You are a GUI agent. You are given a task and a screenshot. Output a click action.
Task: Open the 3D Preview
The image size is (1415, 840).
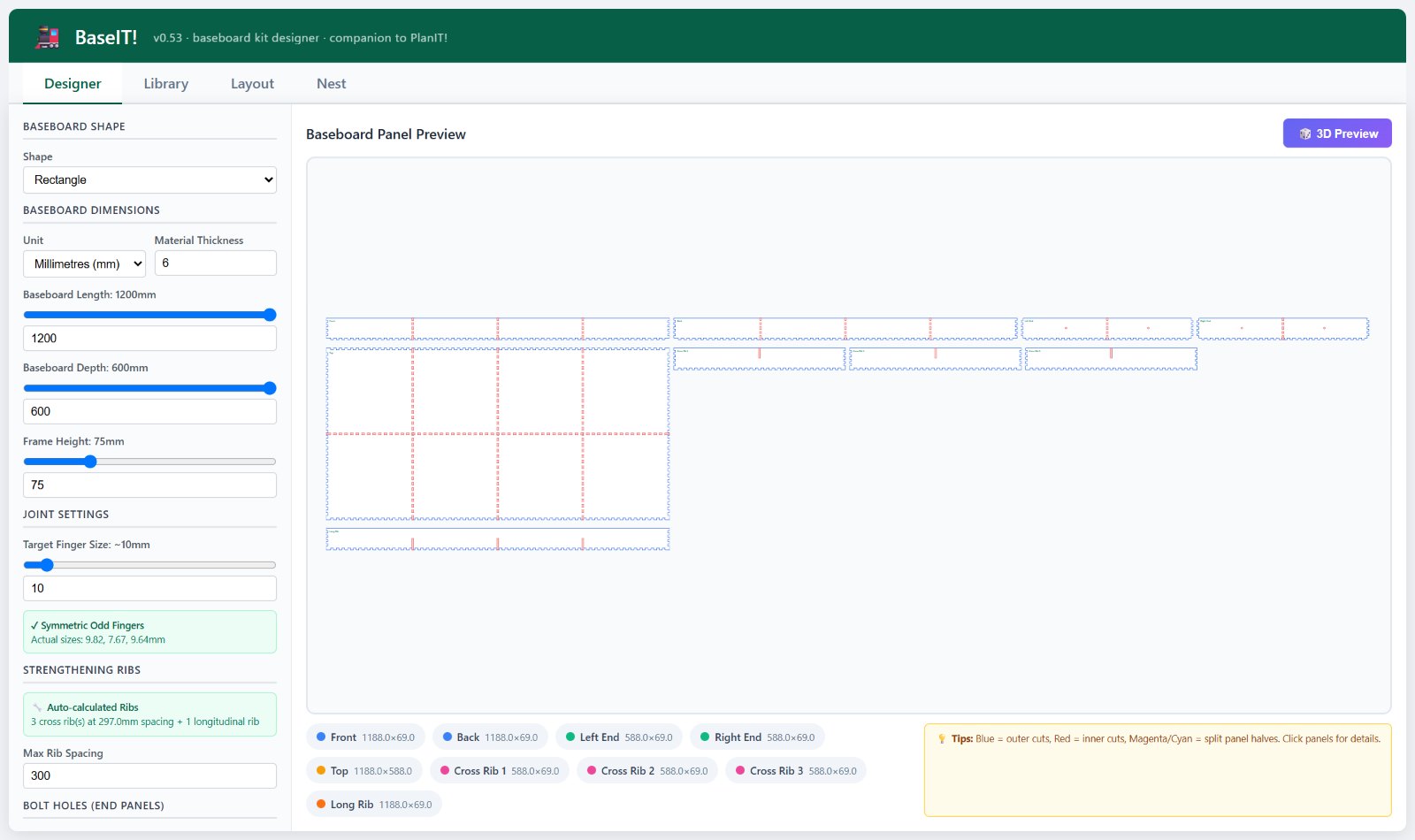coord(1337,134)
